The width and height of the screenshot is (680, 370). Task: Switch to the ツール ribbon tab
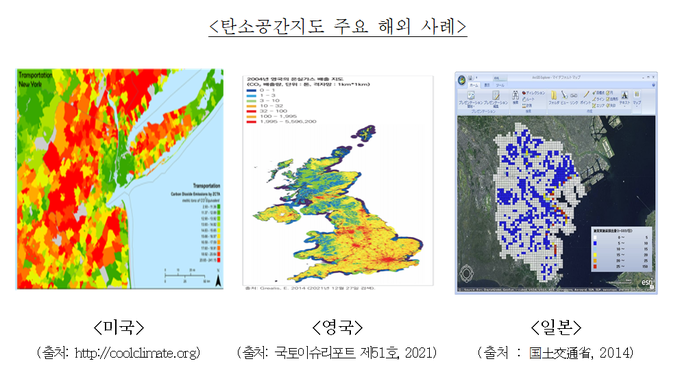tap(500, 85)
